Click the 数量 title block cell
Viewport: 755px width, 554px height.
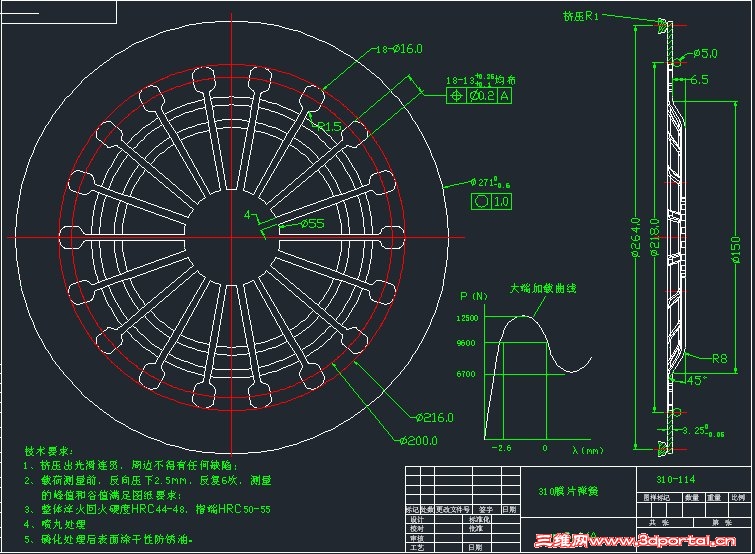point(692,497)
